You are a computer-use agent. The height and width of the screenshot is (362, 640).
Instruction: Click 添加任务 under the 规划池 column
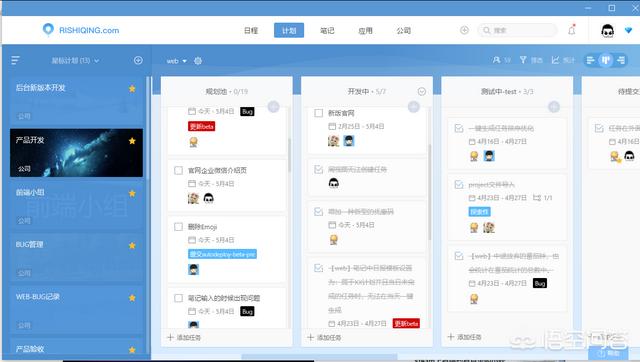(x=184, y=338)
